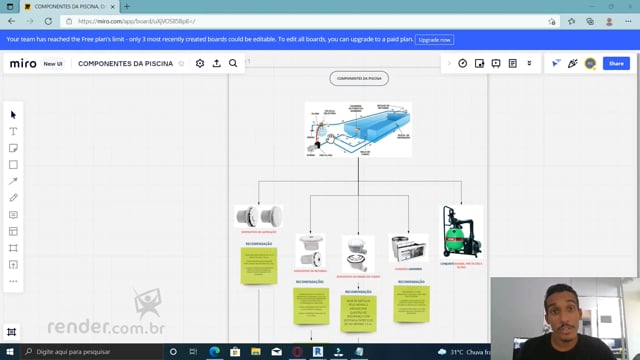Open Mail app from taskbar
640x360 pixels.
point(277,352)
